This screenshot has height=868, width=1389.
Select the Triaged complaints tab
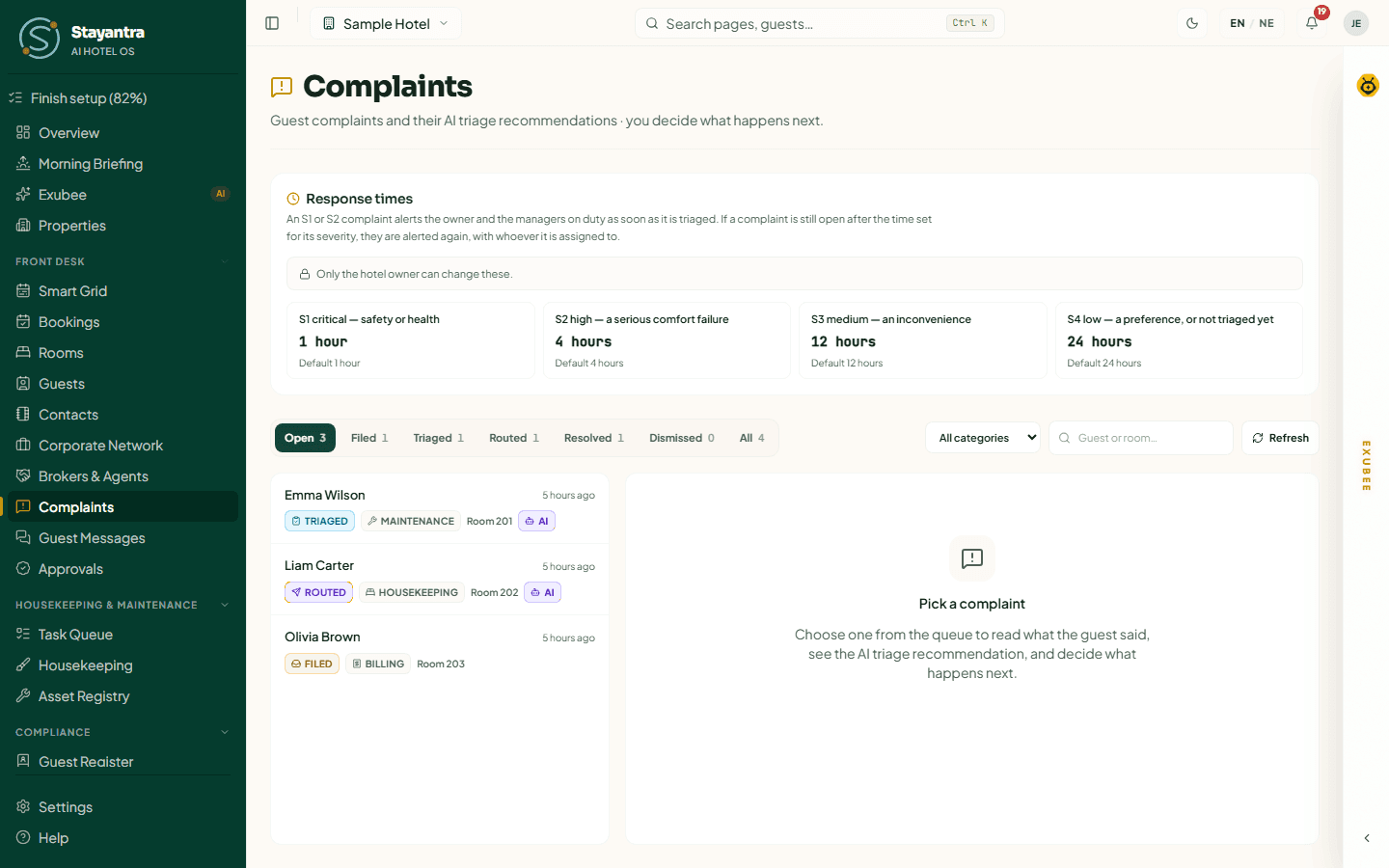tap(439, 438)
